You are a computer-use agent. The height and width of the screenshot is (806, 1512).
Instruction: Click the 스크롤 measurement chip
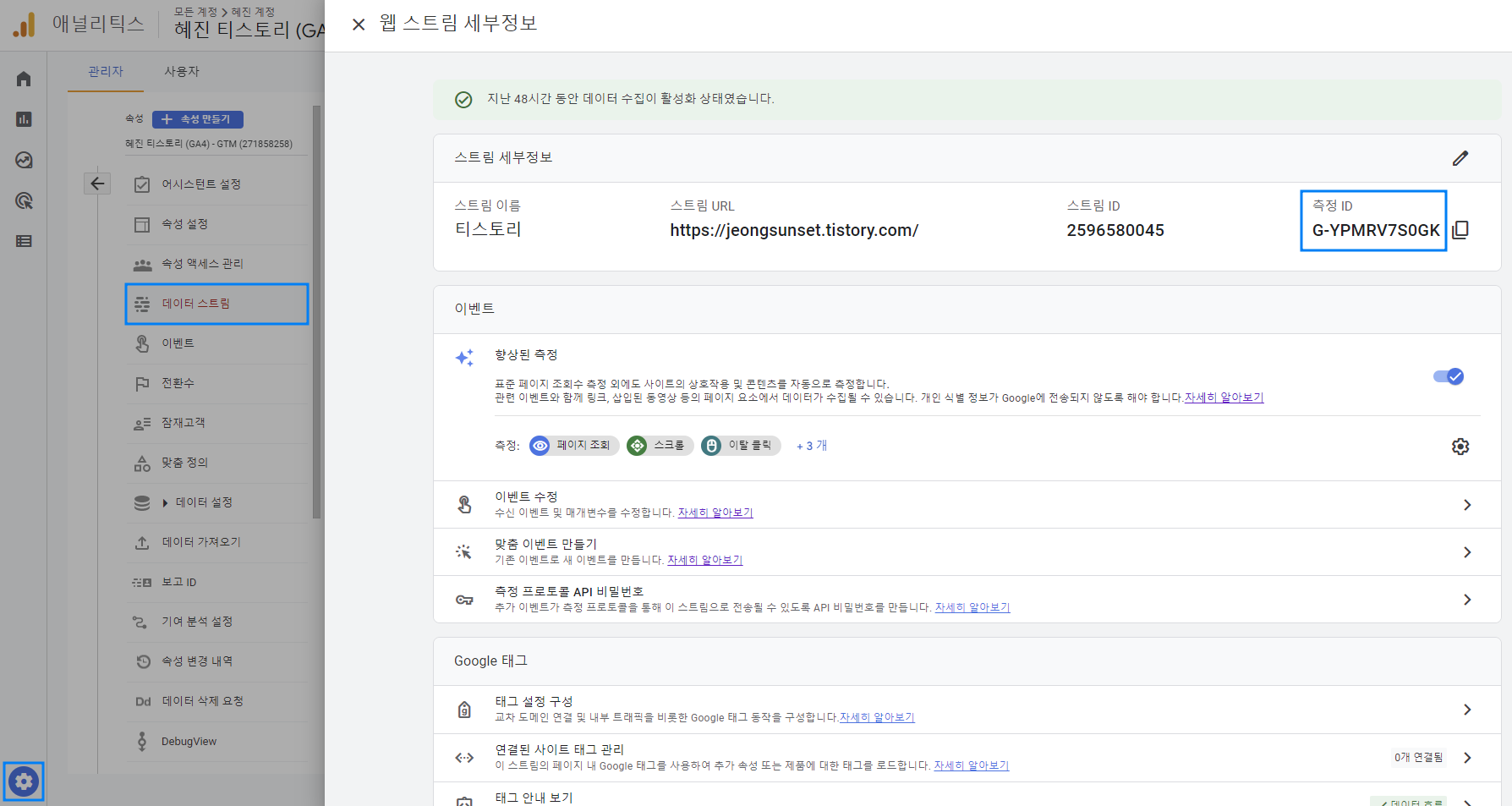(660, 446)
